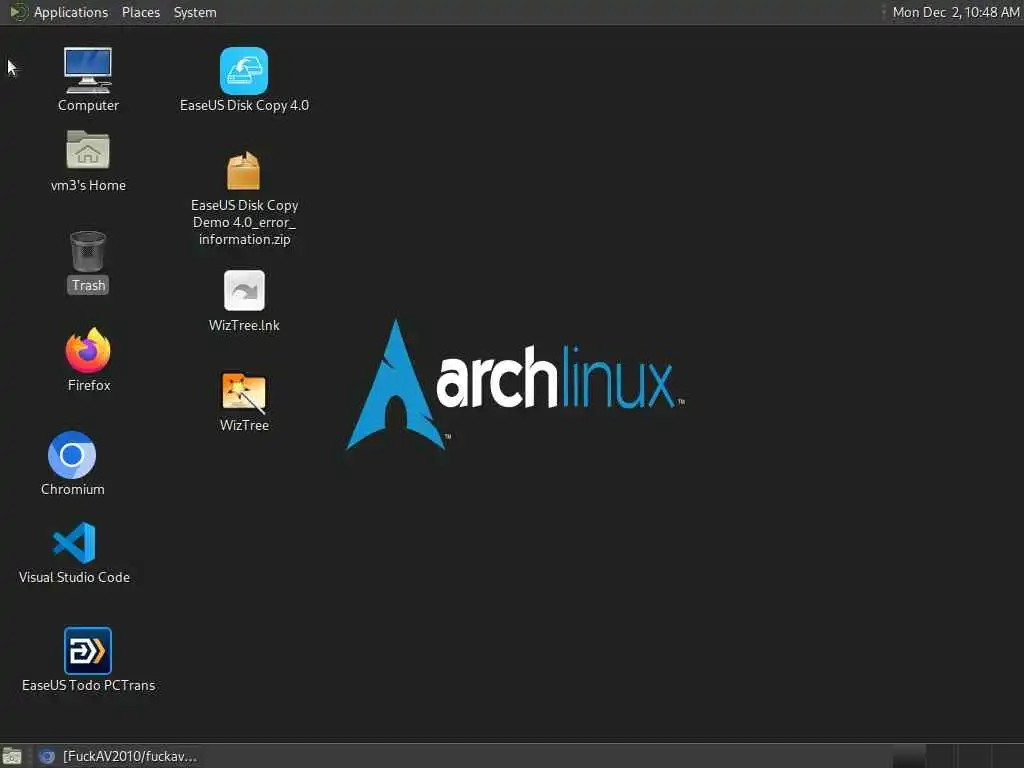Click the 'WizTree.lnk' file name label

244,325
